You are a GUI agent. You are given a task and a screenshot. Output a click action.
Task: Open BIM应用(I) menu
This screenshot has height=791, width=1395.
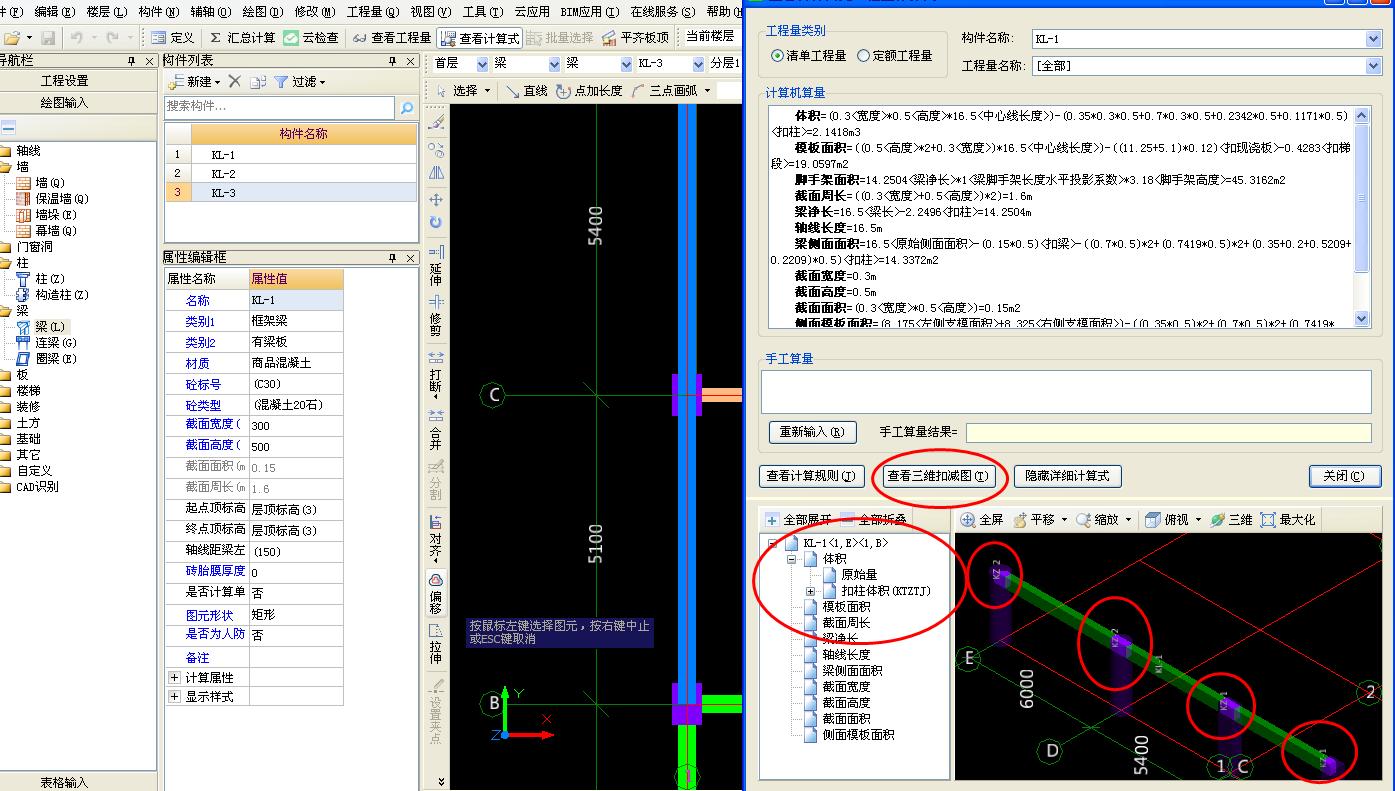(589, 11)
